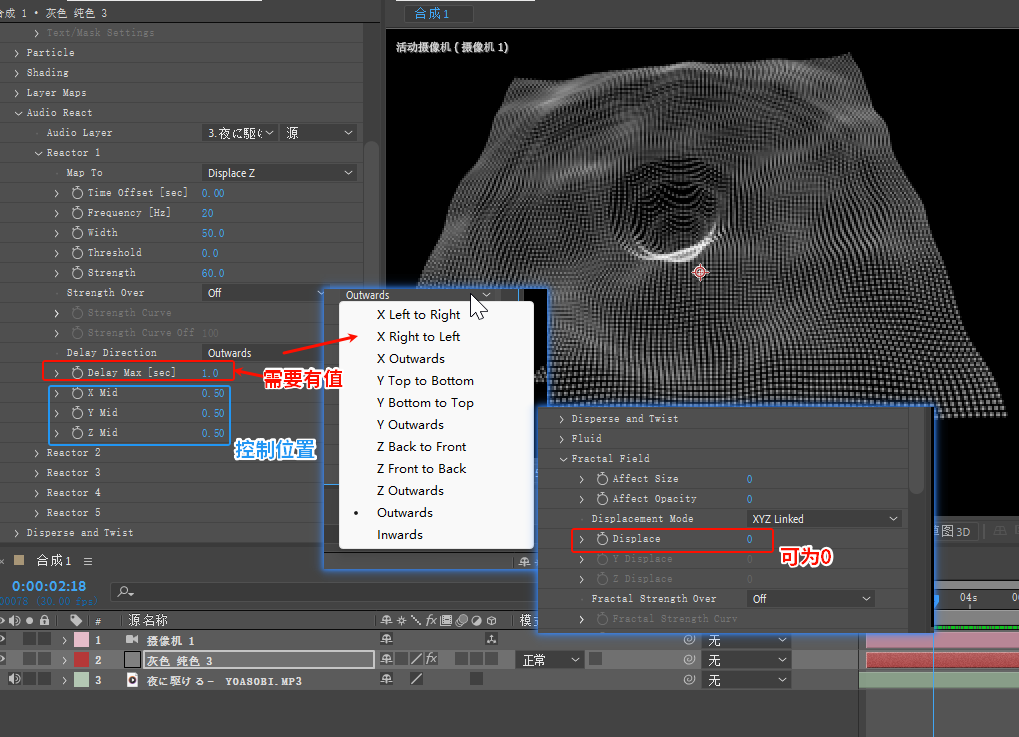Expand the Reactor 2 group

[37, 453]
